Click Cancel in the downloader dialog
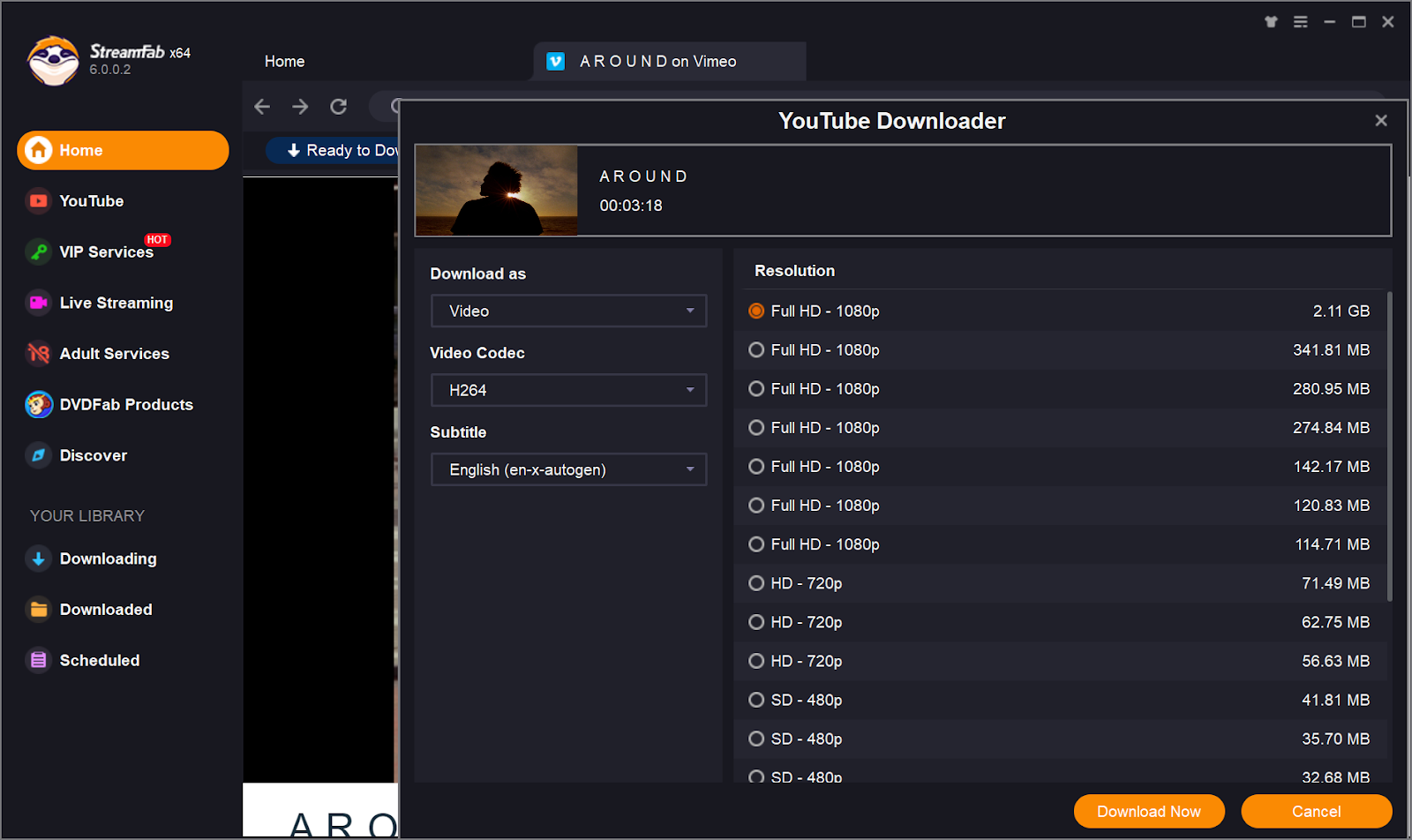 click(1317, 812)
